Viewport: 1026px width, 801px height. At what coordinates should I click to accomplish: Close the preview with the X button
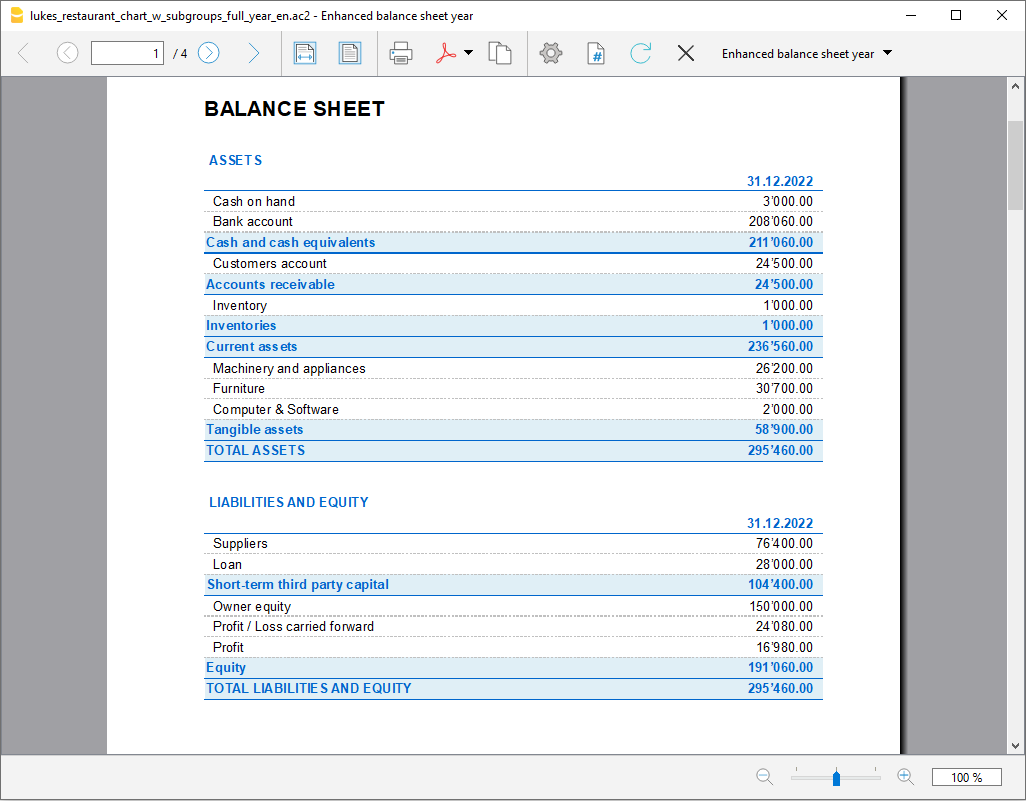(686, 52)
